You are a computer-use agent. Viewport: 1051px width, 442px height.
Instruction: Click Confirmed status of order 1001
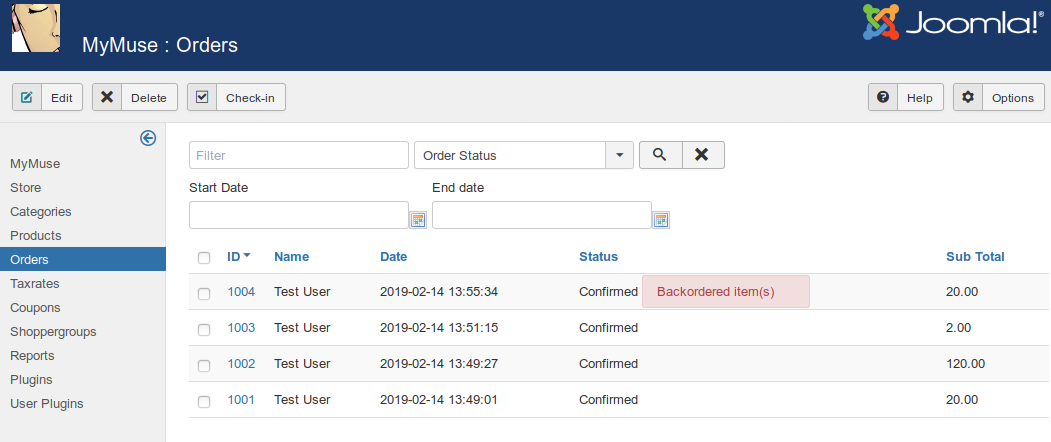(609, 400)
